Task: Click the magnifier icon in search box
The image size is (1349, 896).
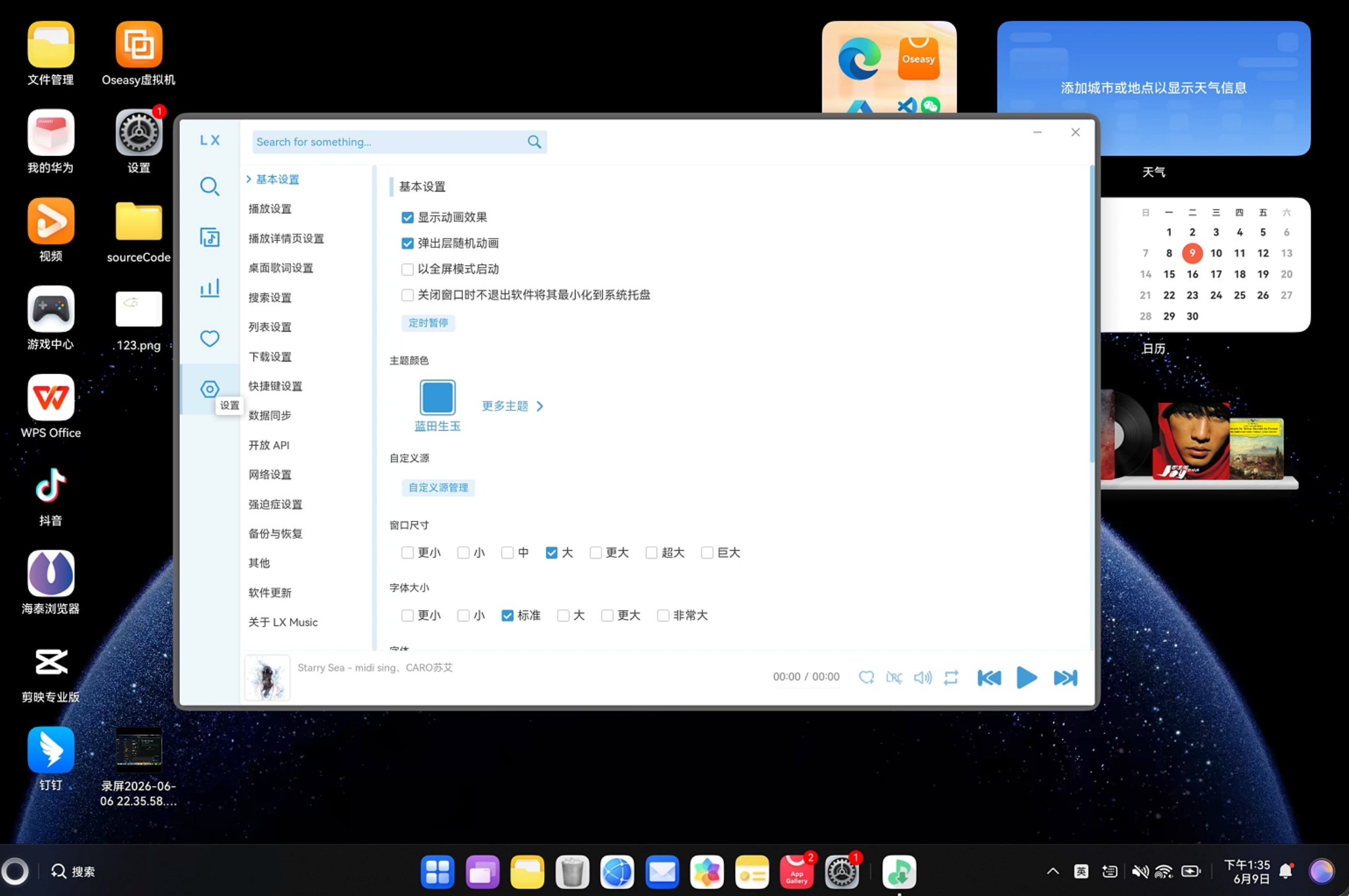Action: 534,142
